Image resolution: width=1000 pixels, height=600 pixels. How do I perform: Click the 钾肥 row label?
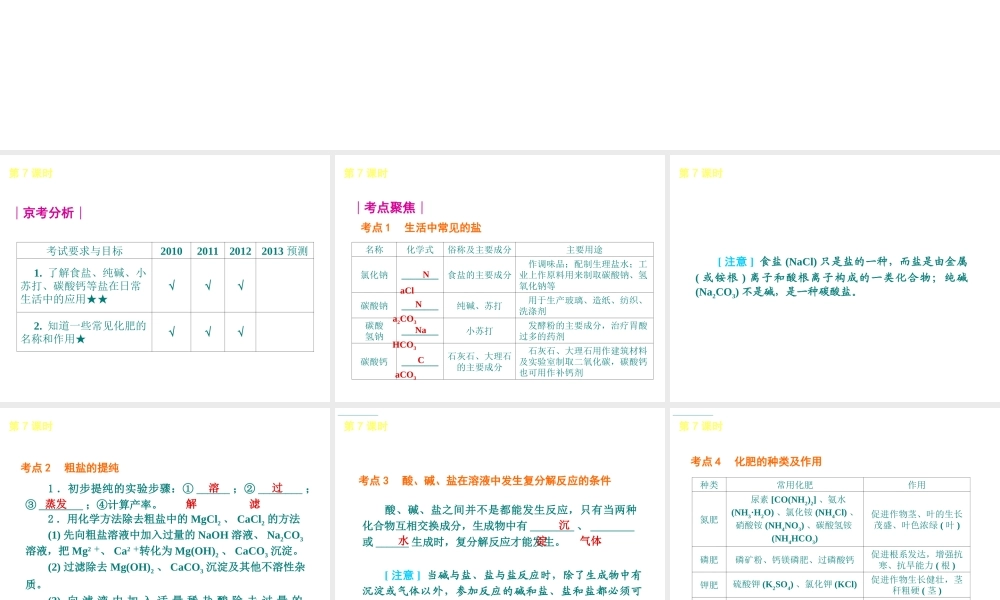coord(709,585)
